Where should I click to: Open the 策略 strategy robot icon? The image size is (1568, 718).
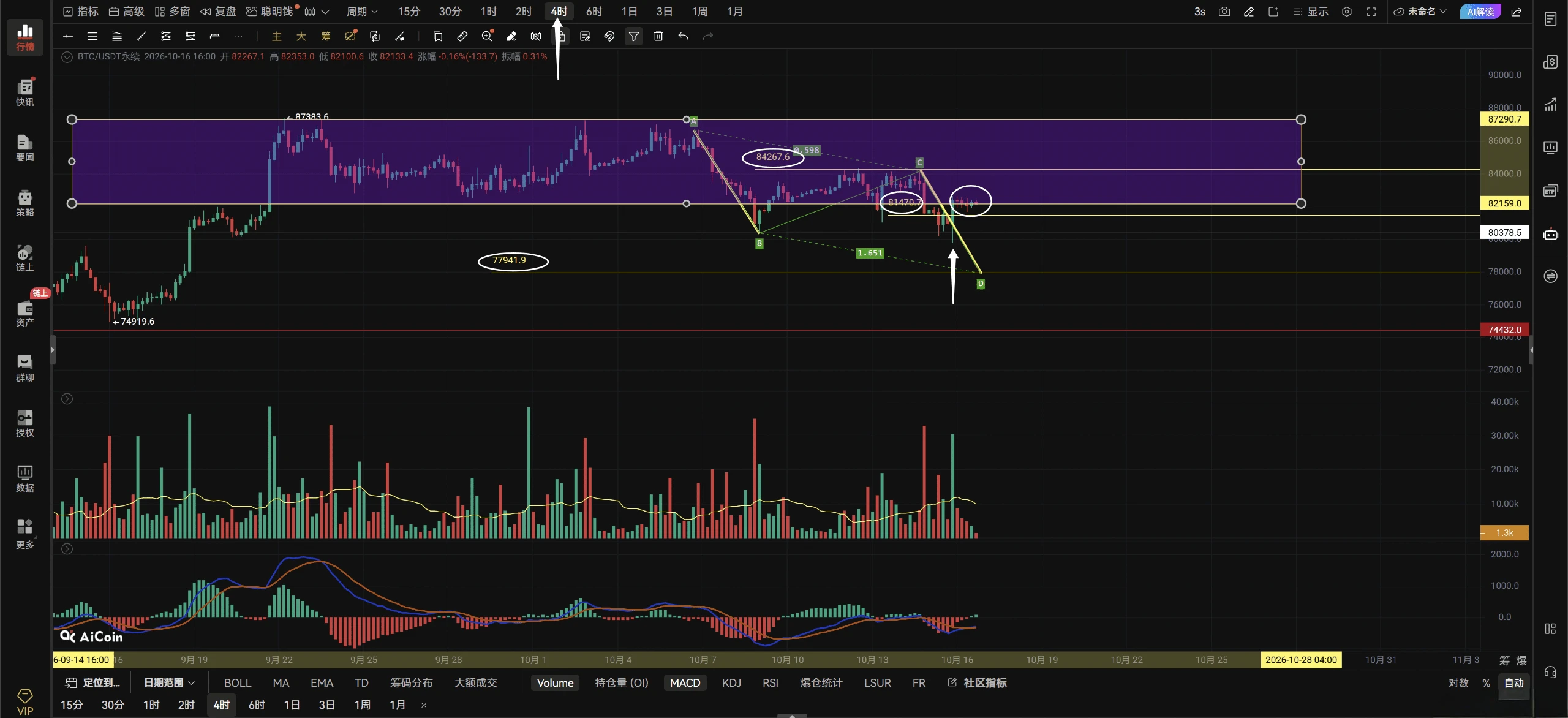[x=24, y=203]
